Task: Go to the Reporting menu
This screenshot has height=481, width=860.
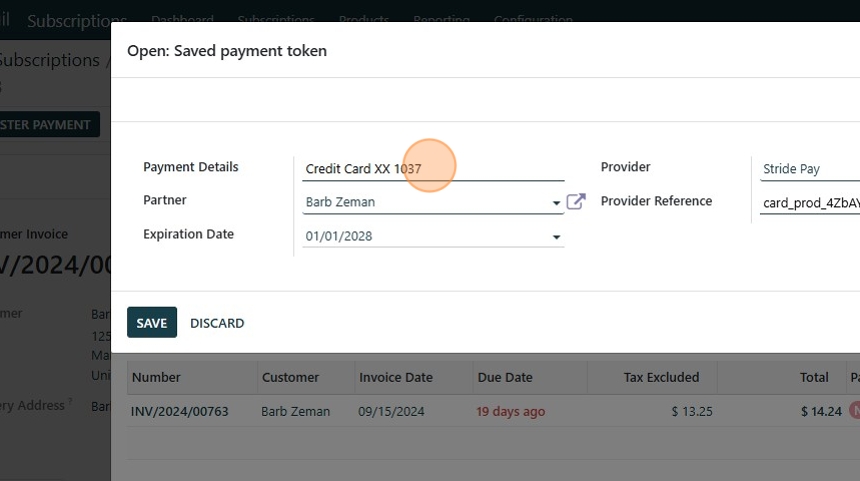Action: 441,20
